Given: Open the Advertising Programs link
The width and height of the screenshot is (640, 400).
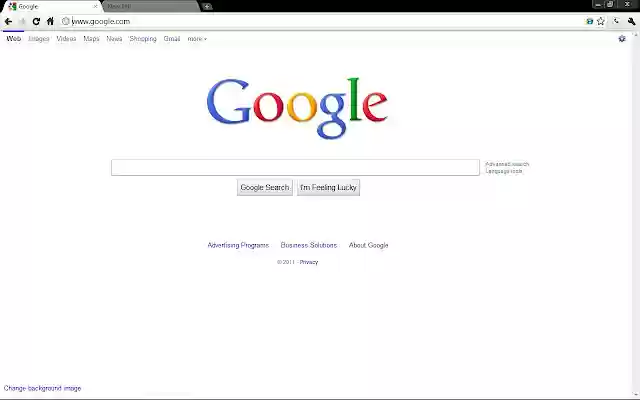Looking at the screenshot, I should pos(238,245).
